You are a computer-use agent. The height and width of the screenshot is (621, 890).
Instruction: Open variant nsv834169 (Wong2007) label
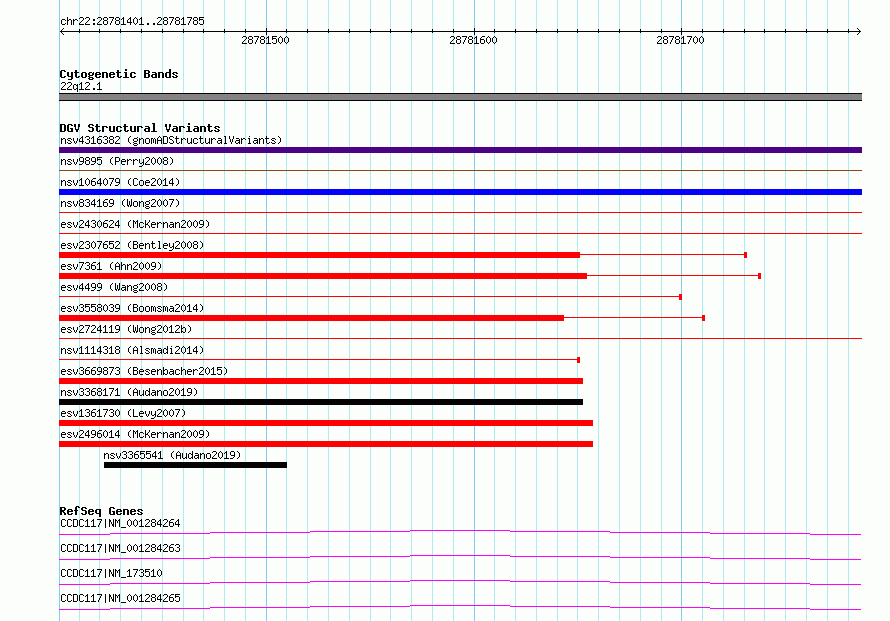coord(120,203)
